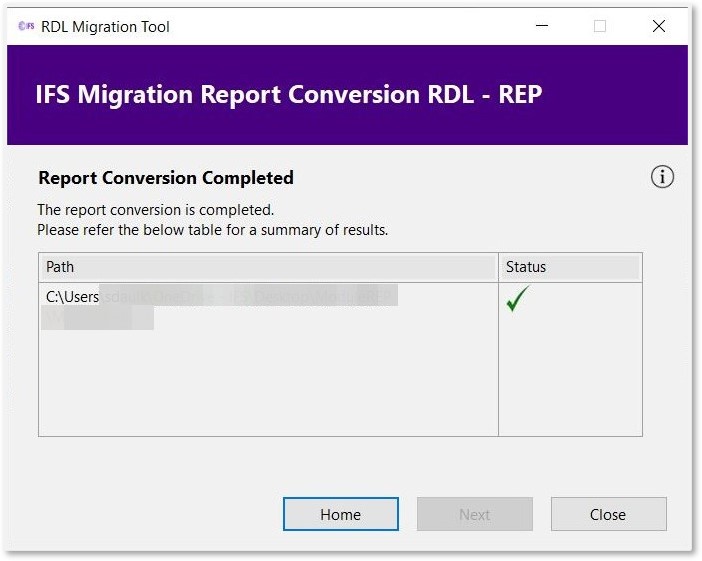702x561 pixels.
Task: Go back with the Home button
Action: click(341, 514)
